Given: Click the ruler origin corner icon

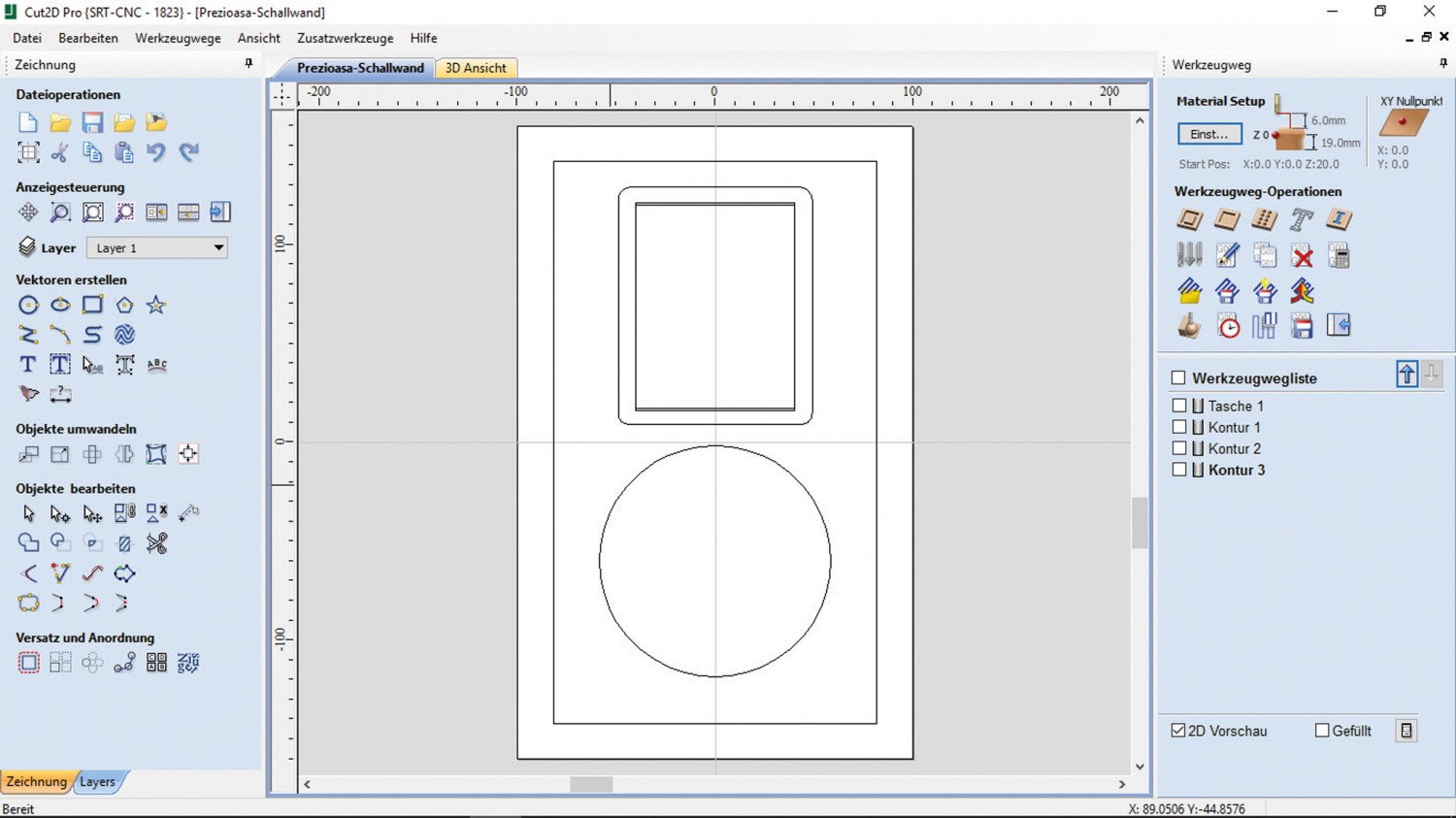Looking at the screenshot, I should (281, 95).
